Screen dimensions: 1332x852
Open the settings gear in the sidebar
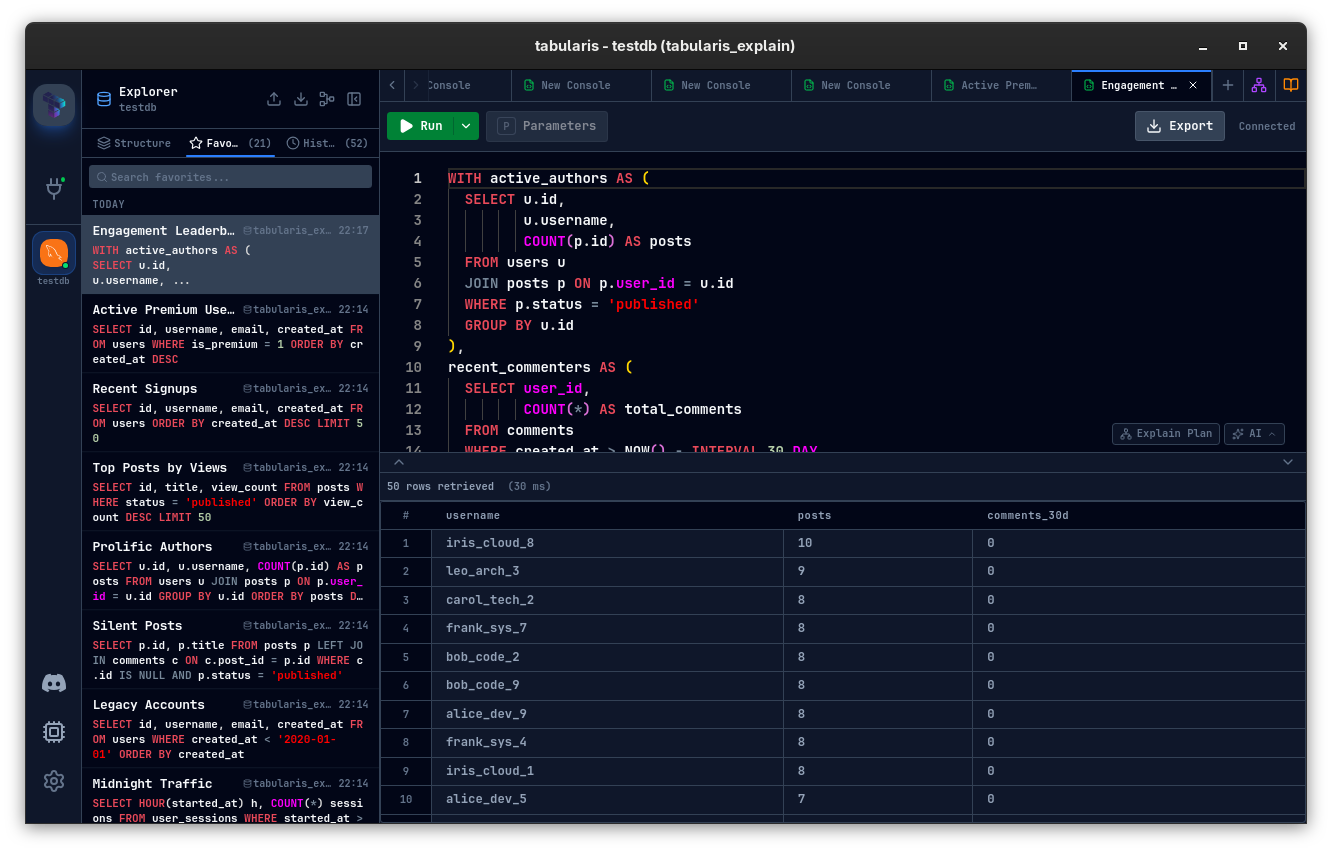pos(53,781)
